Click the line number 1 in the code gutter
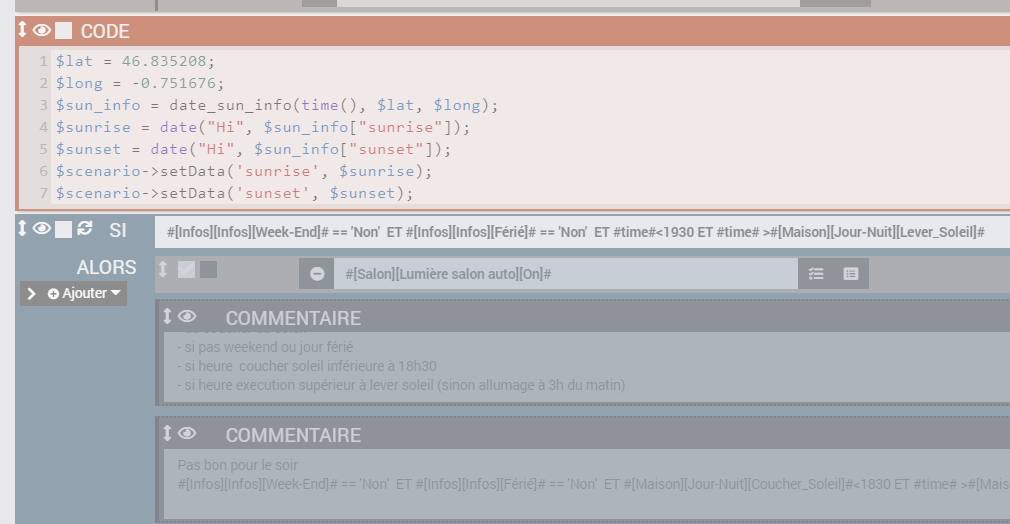The height and width of the screenshot is (524, 1010). [x=43, y=61]
